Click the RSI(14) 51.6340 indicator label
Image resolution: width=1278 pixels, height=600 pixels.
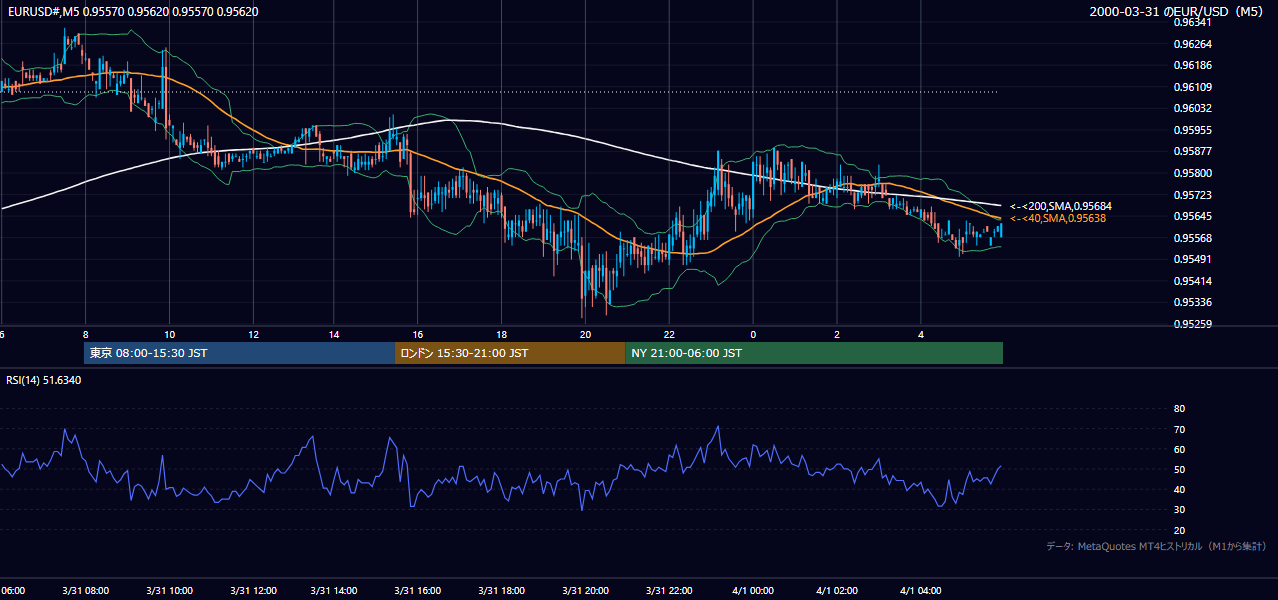click(x=43, y=380)
